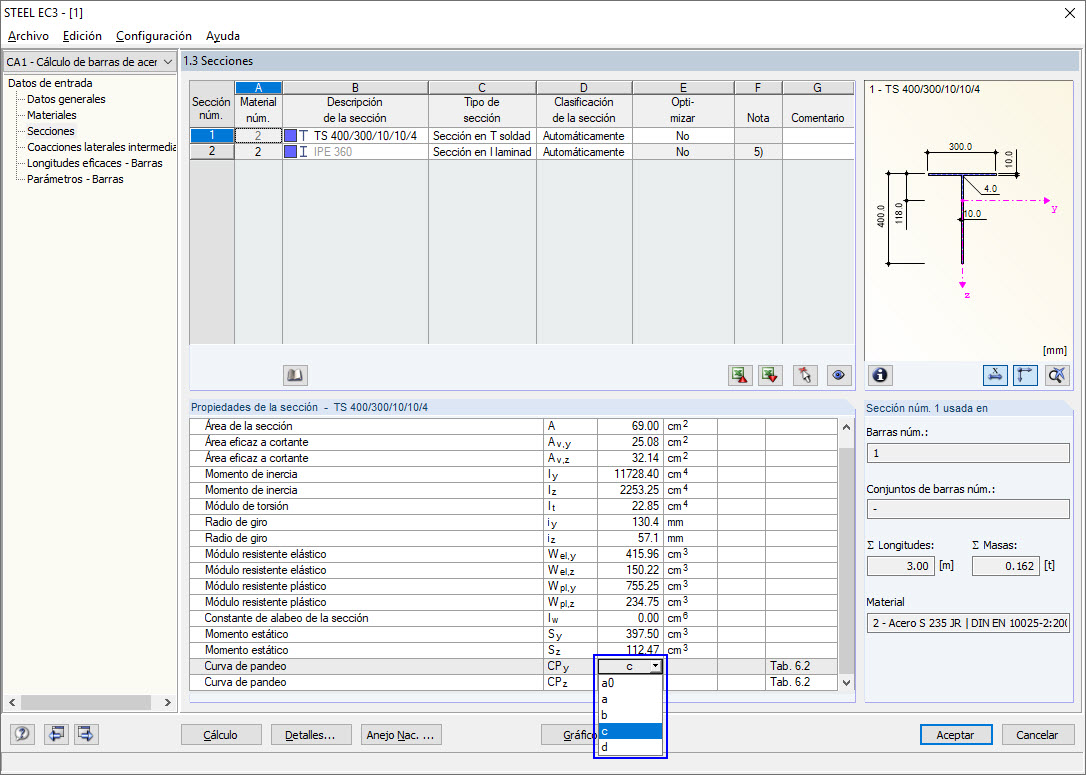Click the purple color swatch for TS 400/300/10/10/4
The width and height of the screenshot is (1086, 775).
tap(291, 136)
